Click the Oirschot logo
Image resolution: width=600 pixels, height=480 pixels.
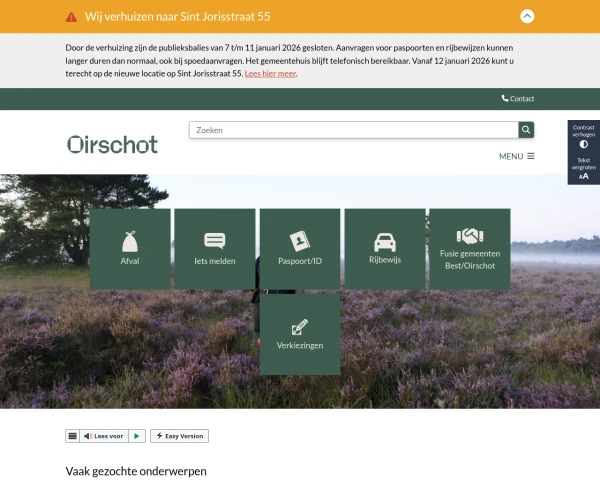click(112, 144)
